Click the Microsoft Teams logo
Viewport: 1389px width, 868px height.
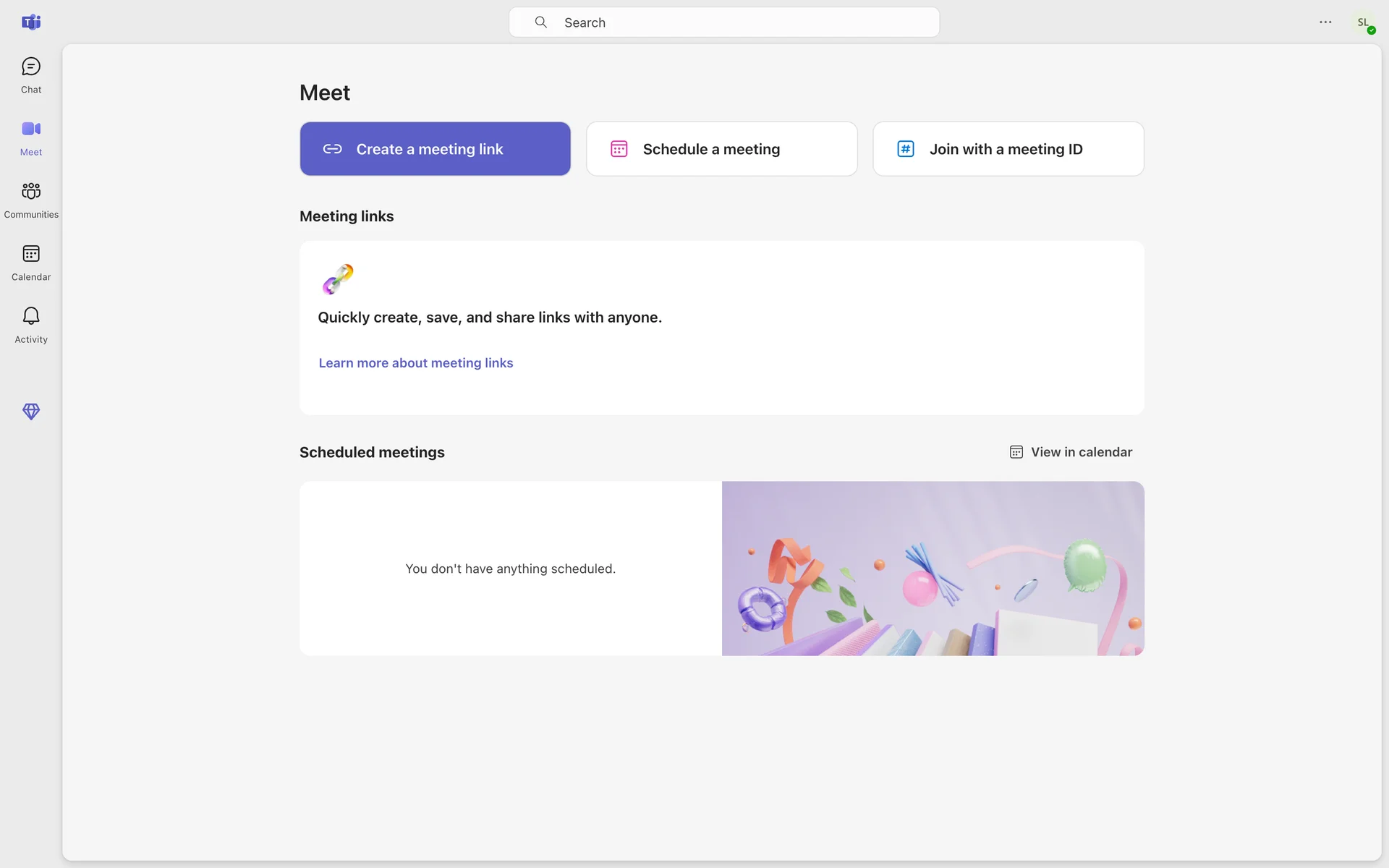point(31,22)
